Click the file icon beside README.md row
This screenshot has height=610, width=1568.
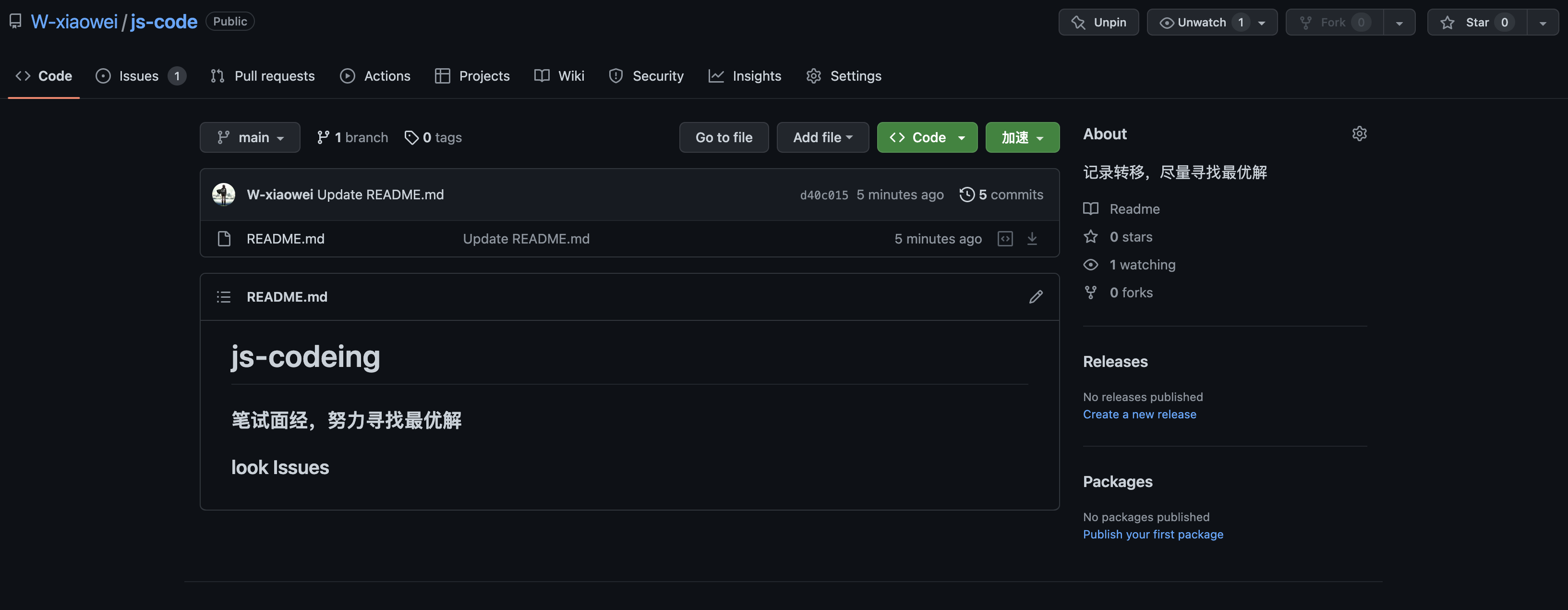point(224,239)
